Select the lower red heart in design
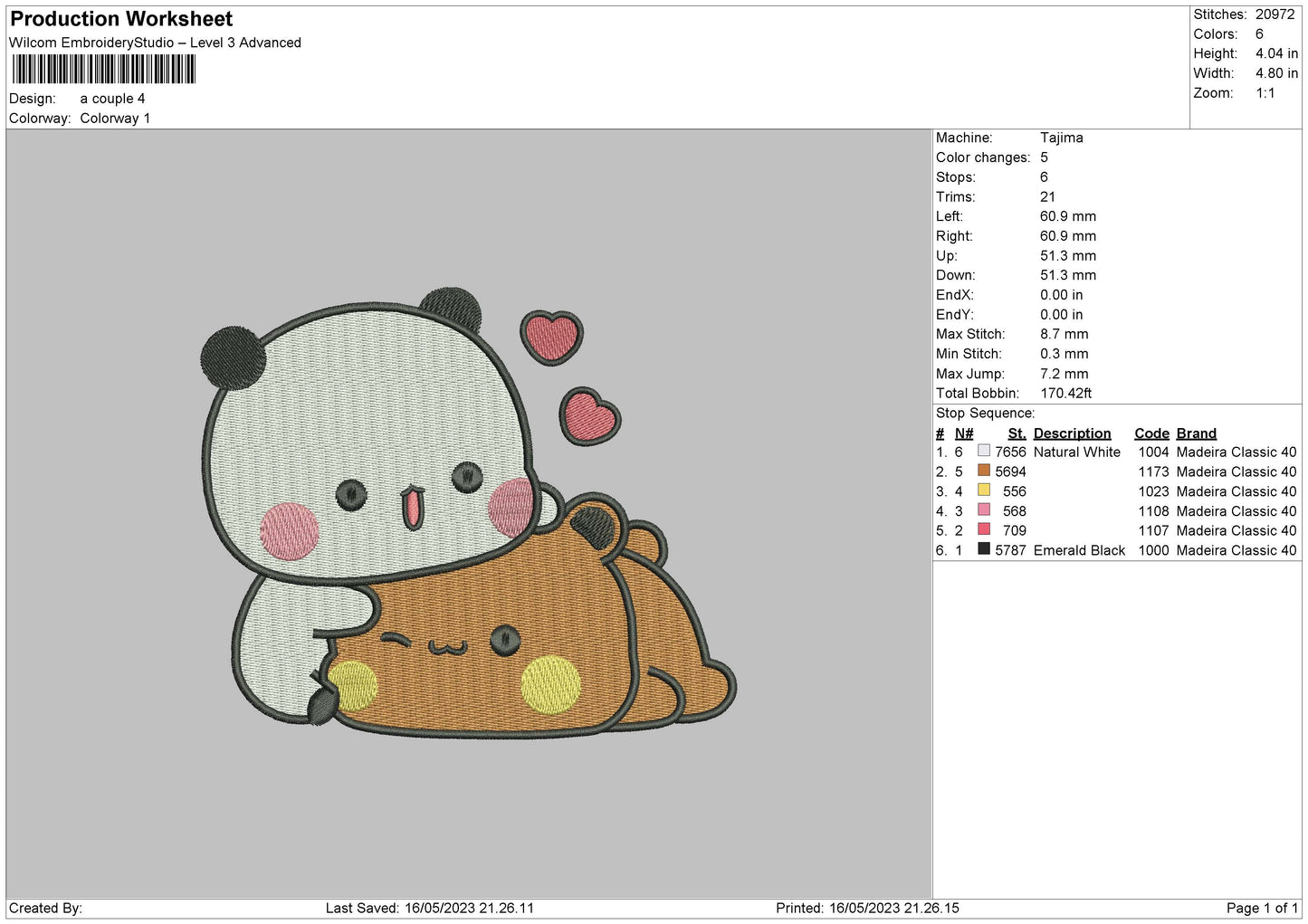The image size is (1308, 924). [x=589, y=417]
